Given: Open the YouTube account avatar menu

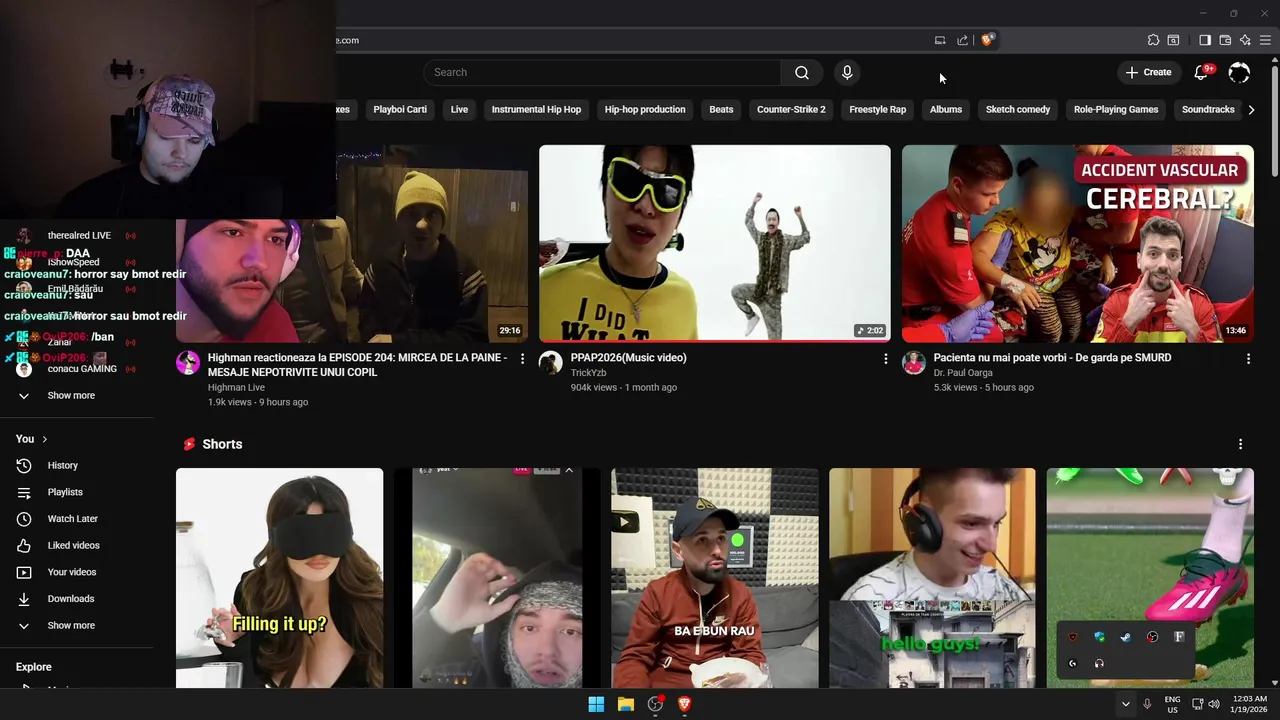Looking at the screenshot, I should pyautogui.click(x=1239, y=72).
